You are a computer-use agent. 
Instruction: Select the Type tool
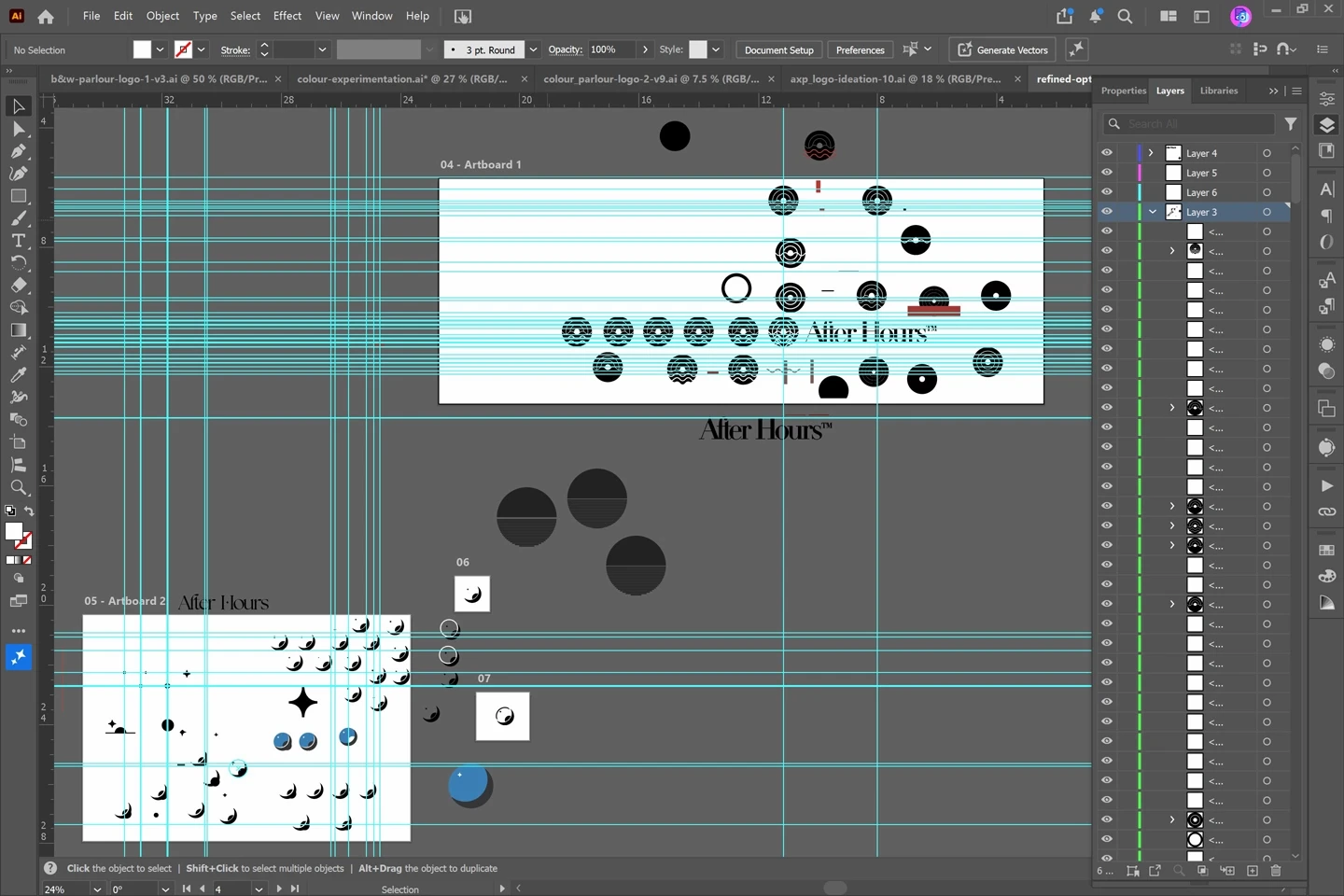point(19,241)
